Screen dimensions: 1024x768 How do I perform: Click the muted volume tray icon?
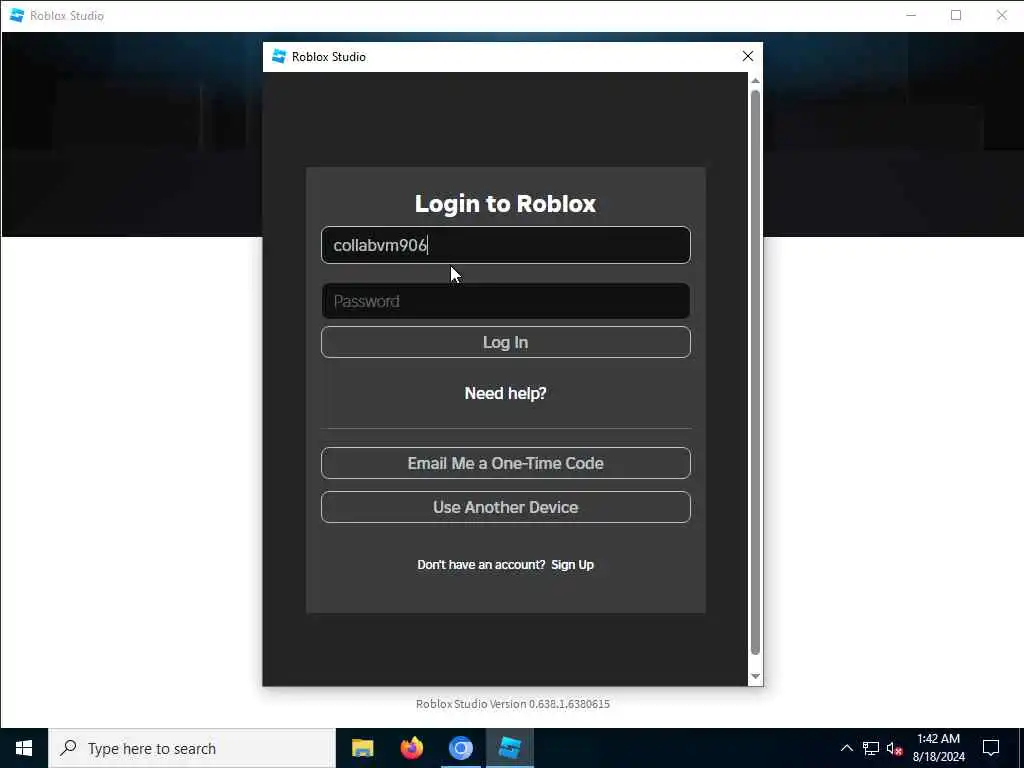click(894, 748)
